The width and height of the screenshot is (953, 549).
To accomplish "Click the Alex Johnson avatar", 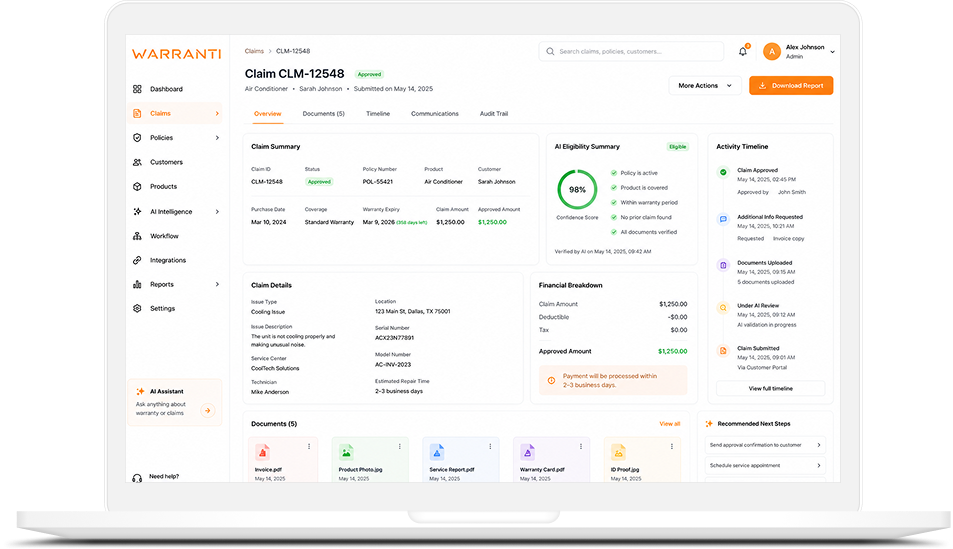I will tap(772, 52).
